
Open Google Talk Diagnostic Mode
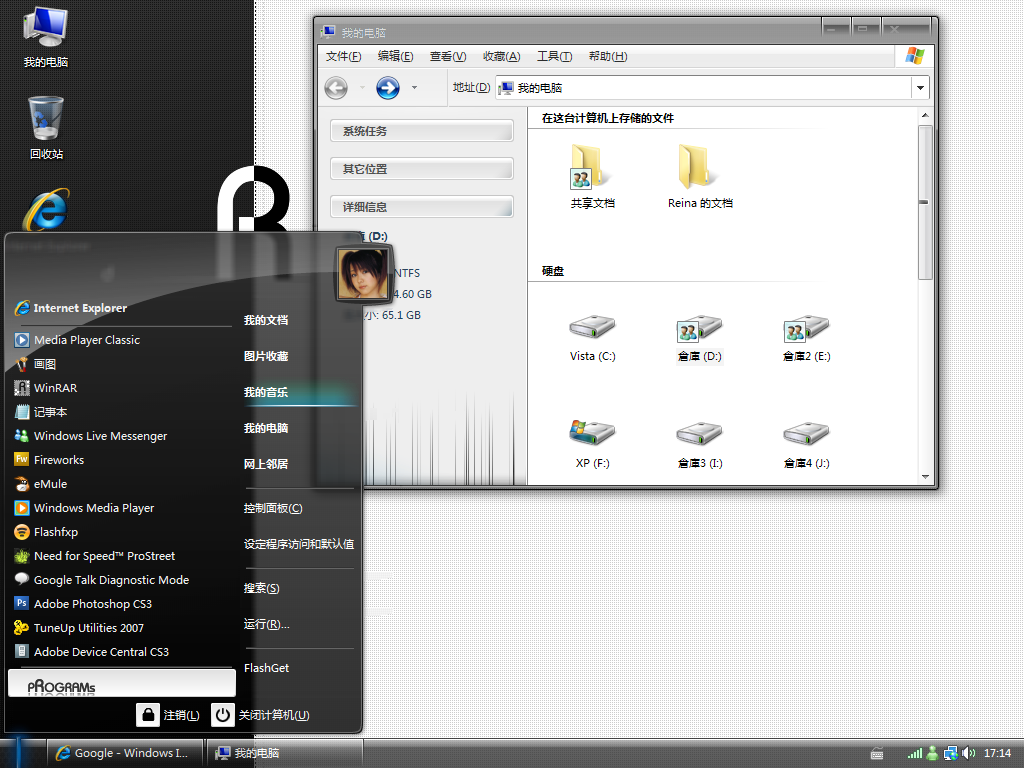click(x=102, y=580)
